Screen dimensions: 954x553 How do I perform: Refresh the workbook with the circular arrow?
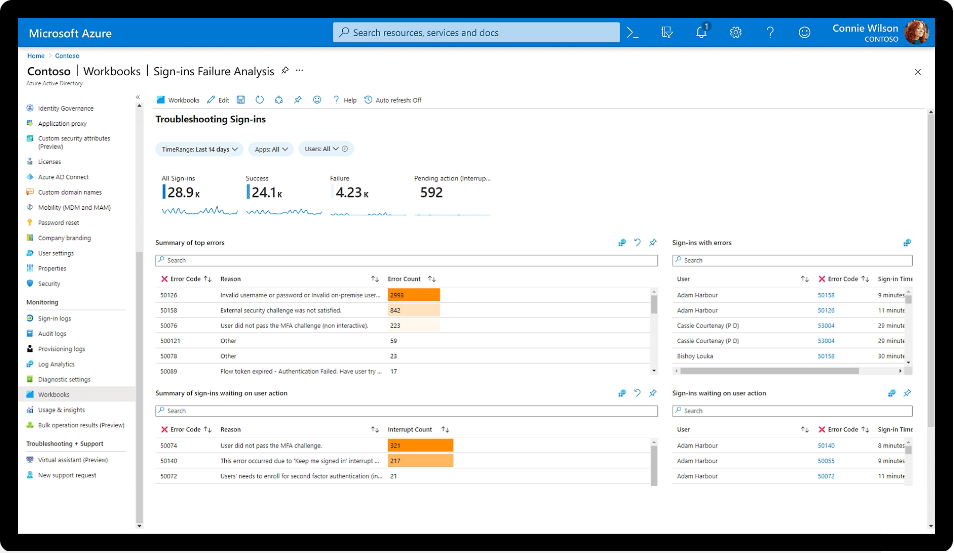[260, 100]
